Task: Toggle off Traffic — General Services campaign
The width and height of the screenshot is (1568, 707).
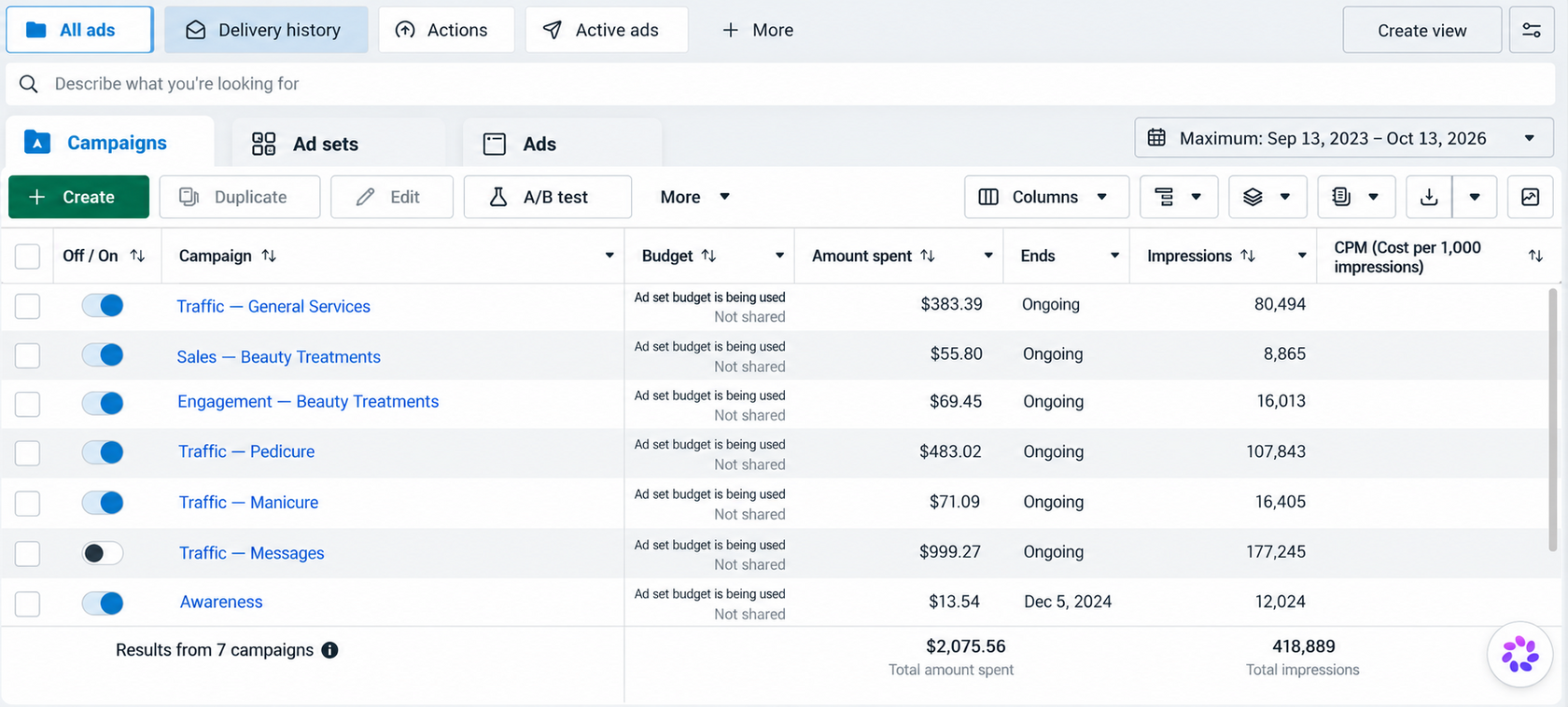Action: point(103,305)
